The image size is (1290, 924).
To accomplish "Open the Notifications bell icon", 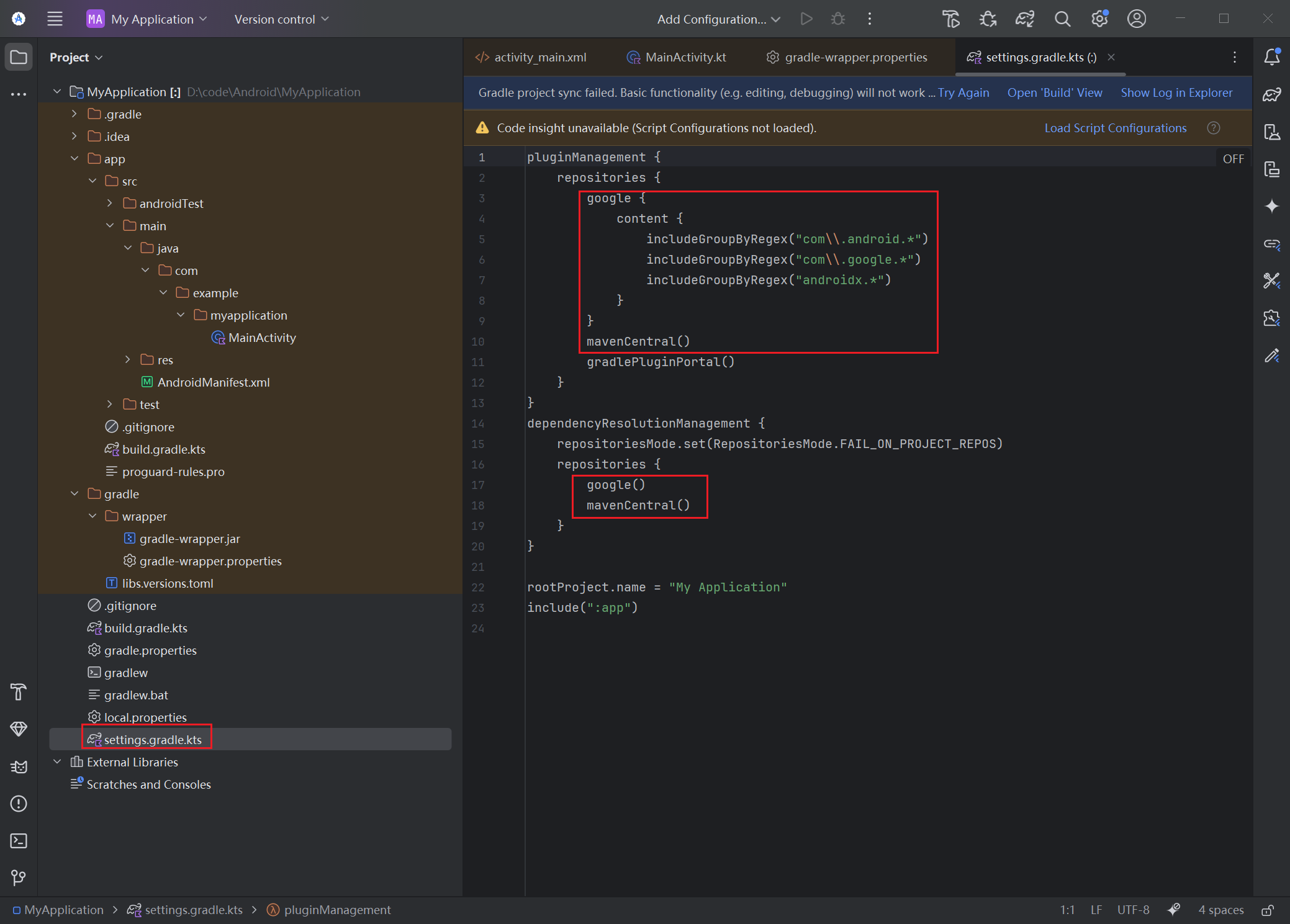I will click(x=1271, y=57).
